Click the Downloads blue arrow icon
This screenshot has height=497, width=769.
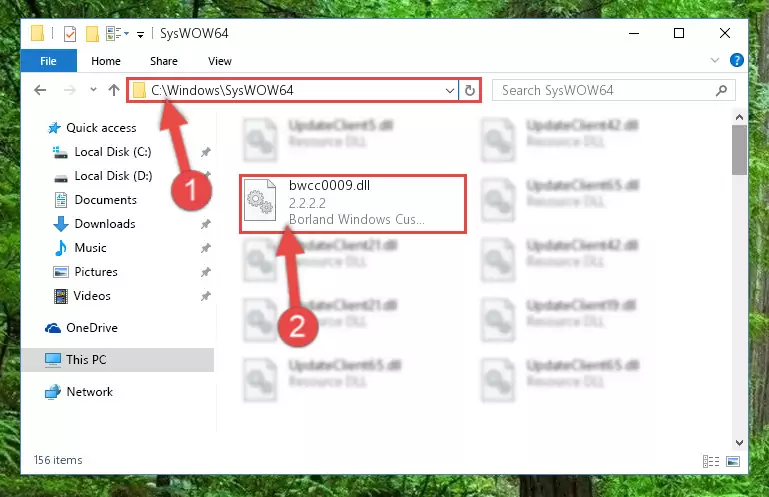(x=60, y=224)
